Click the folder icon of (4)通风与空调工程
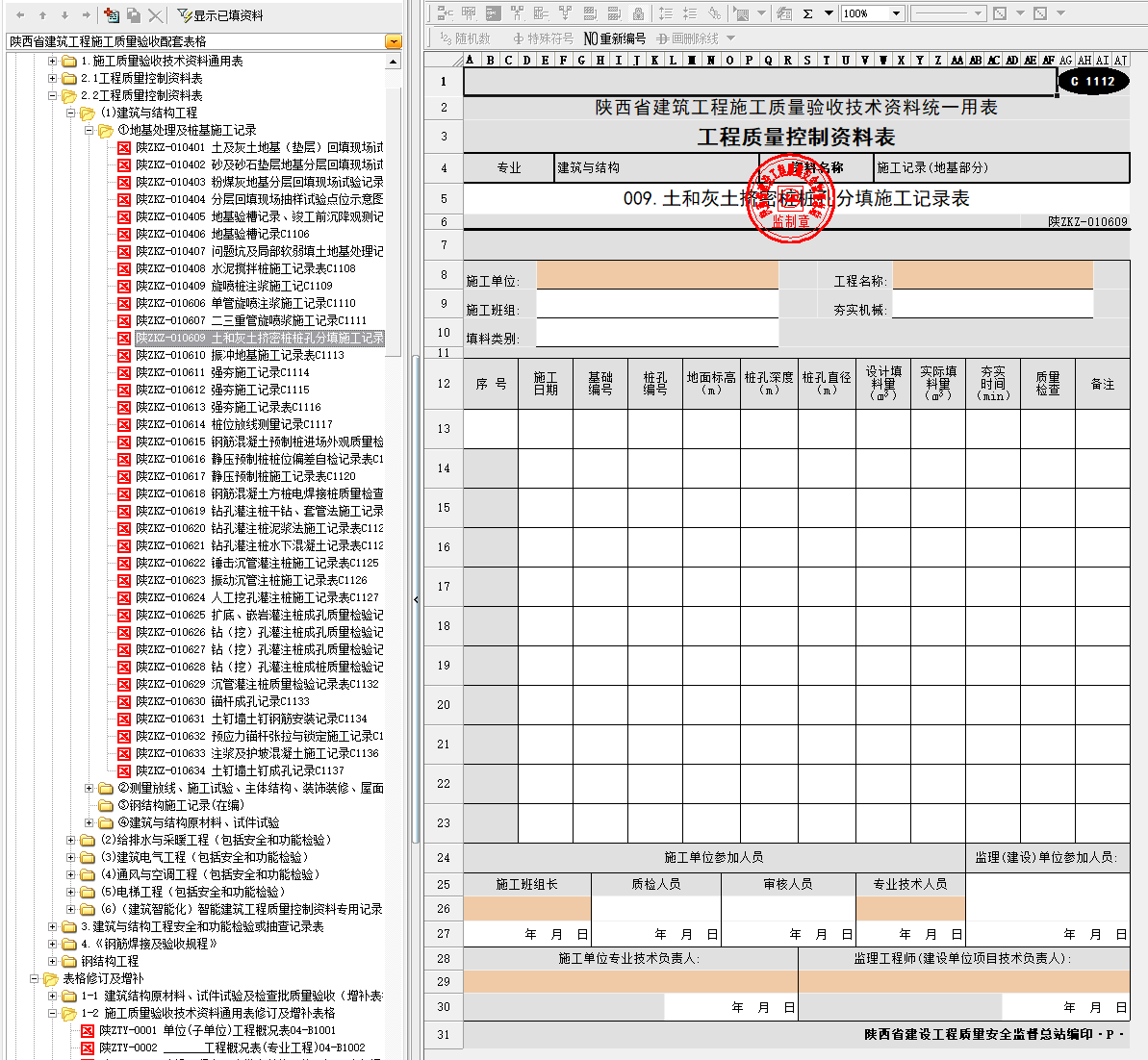This screenshot has width=1148, height=1060. pyautogui.click(x=88, y=874)
